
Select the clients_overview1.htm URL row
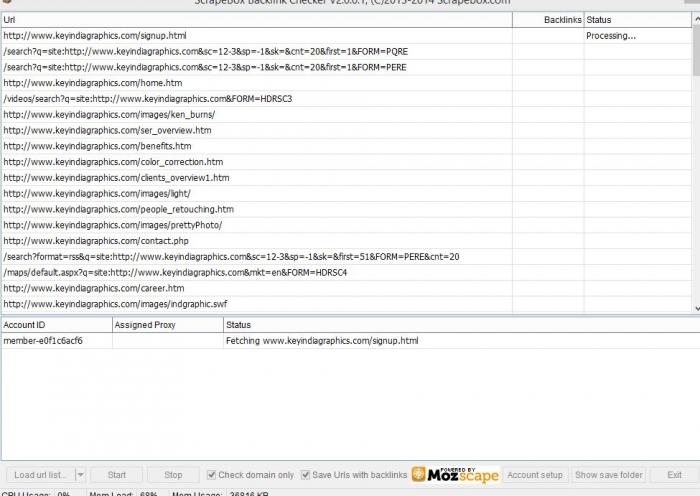(x=346, y=178)
